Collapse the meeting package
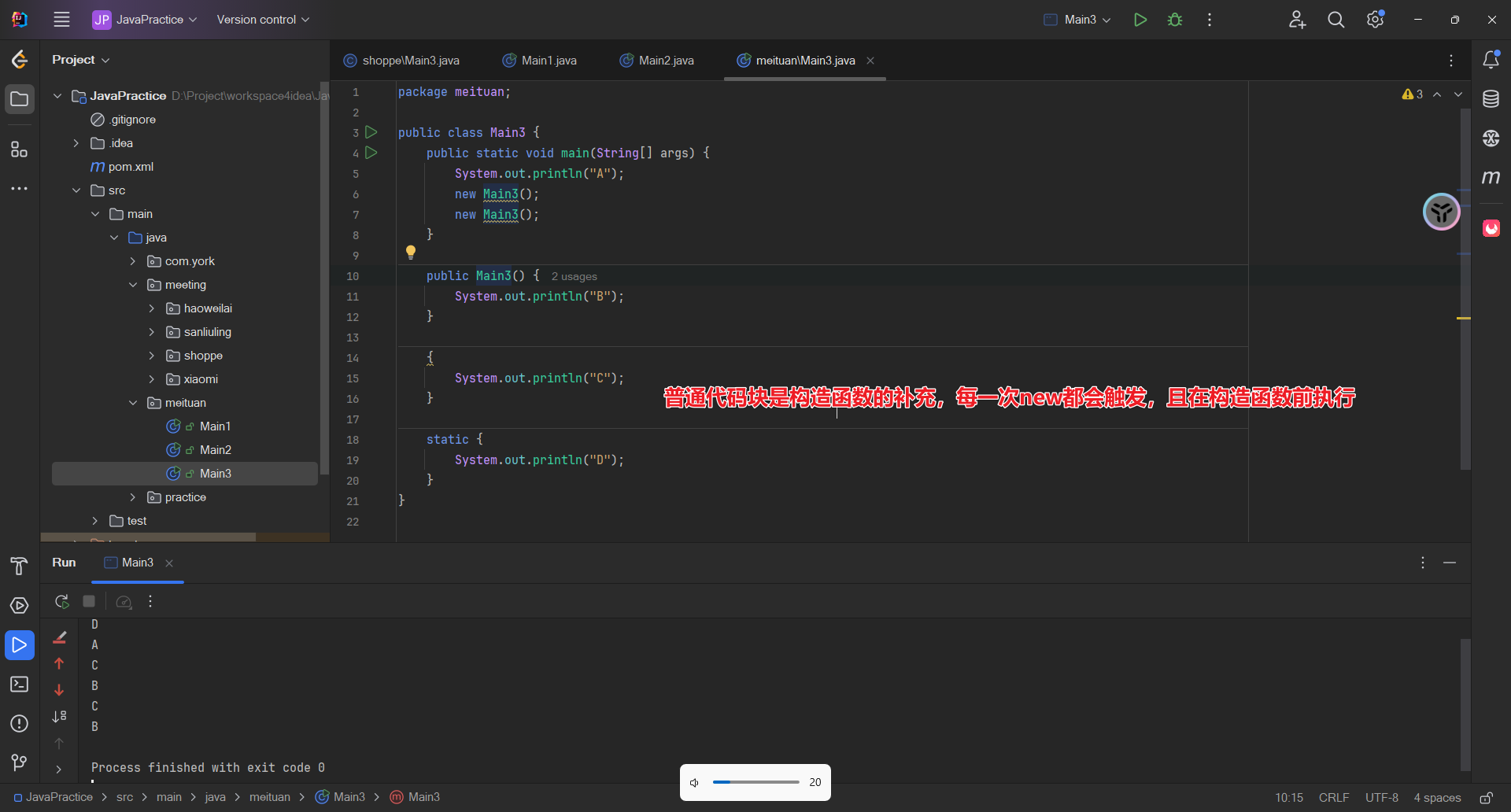 click(x=133, y=285)
